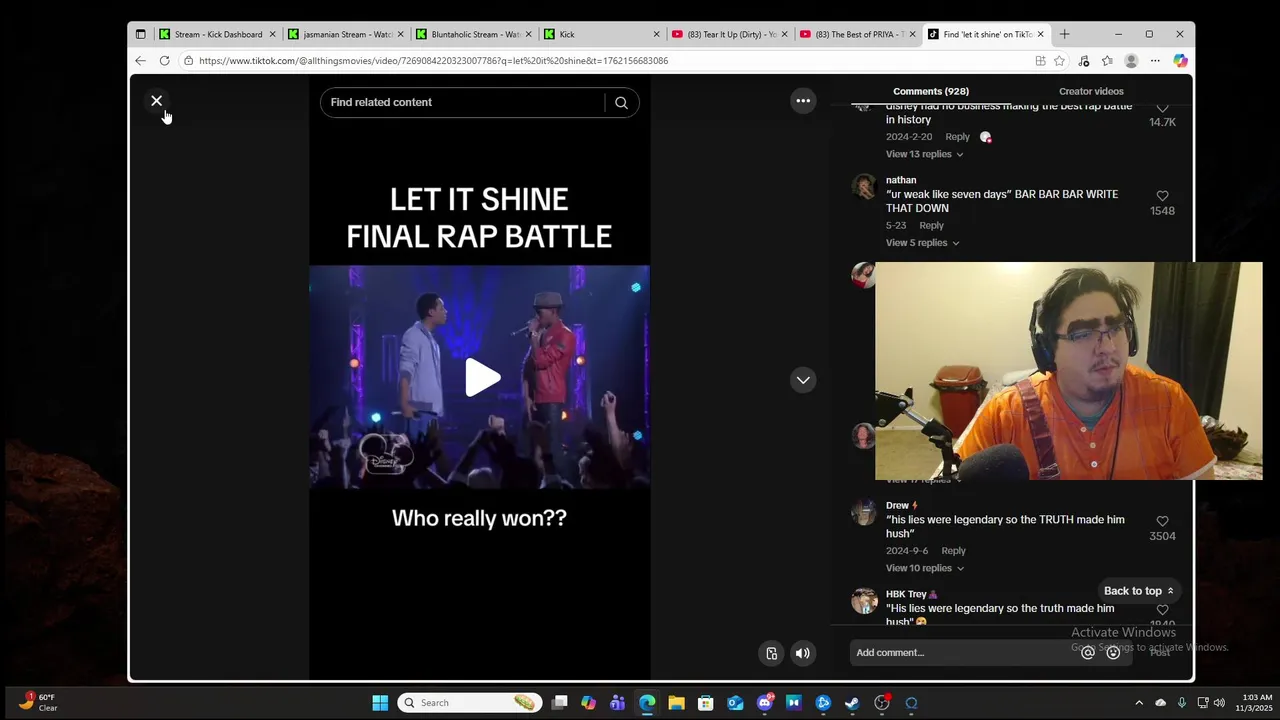Open HBK Trey's profile name
The height and width of the screenshot is (720, 1280).
(x=906, y=594)
